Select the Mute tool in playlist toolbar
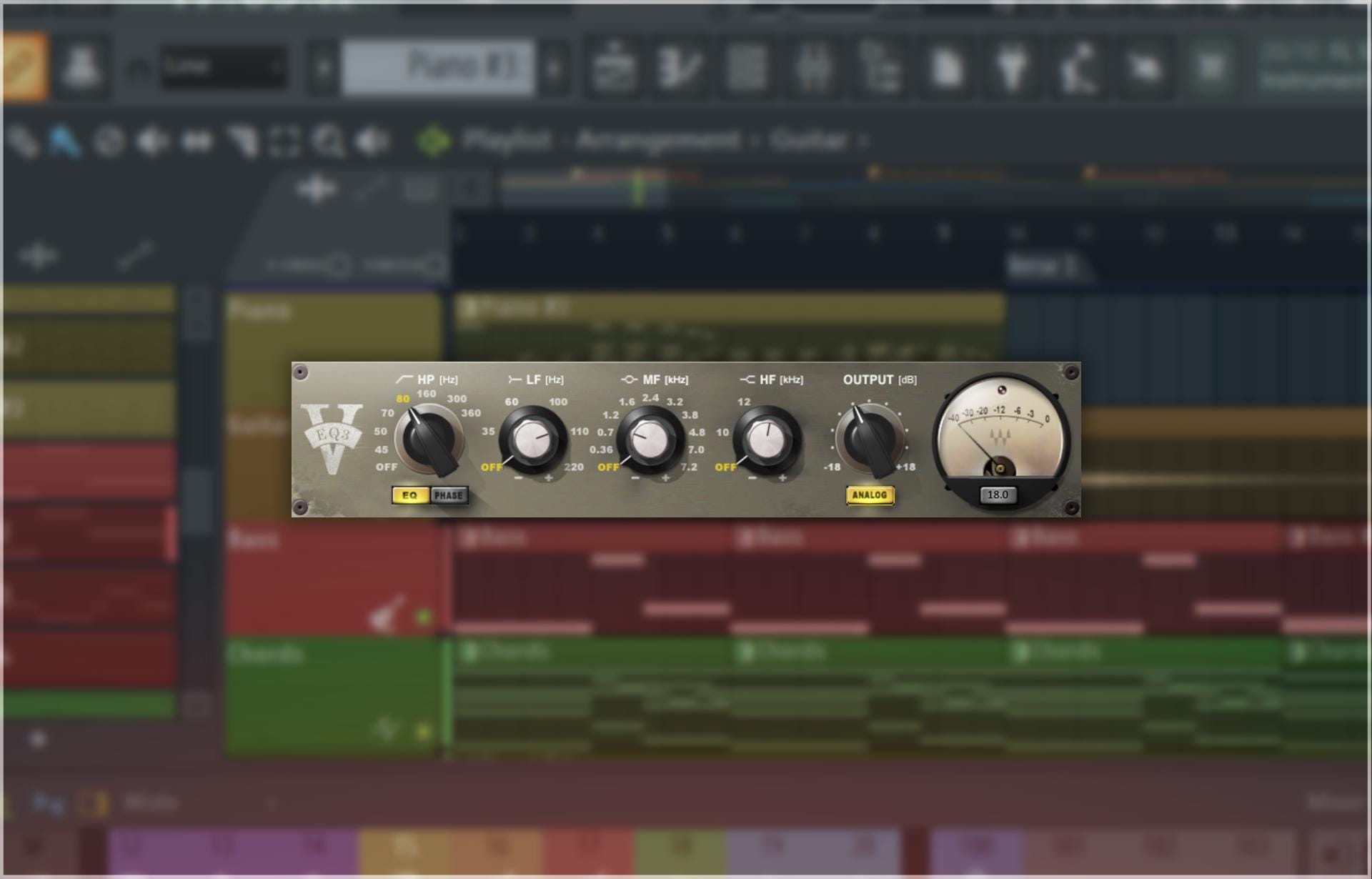The height and width of the screenshot is (879, 1372). tap(152, 141)
